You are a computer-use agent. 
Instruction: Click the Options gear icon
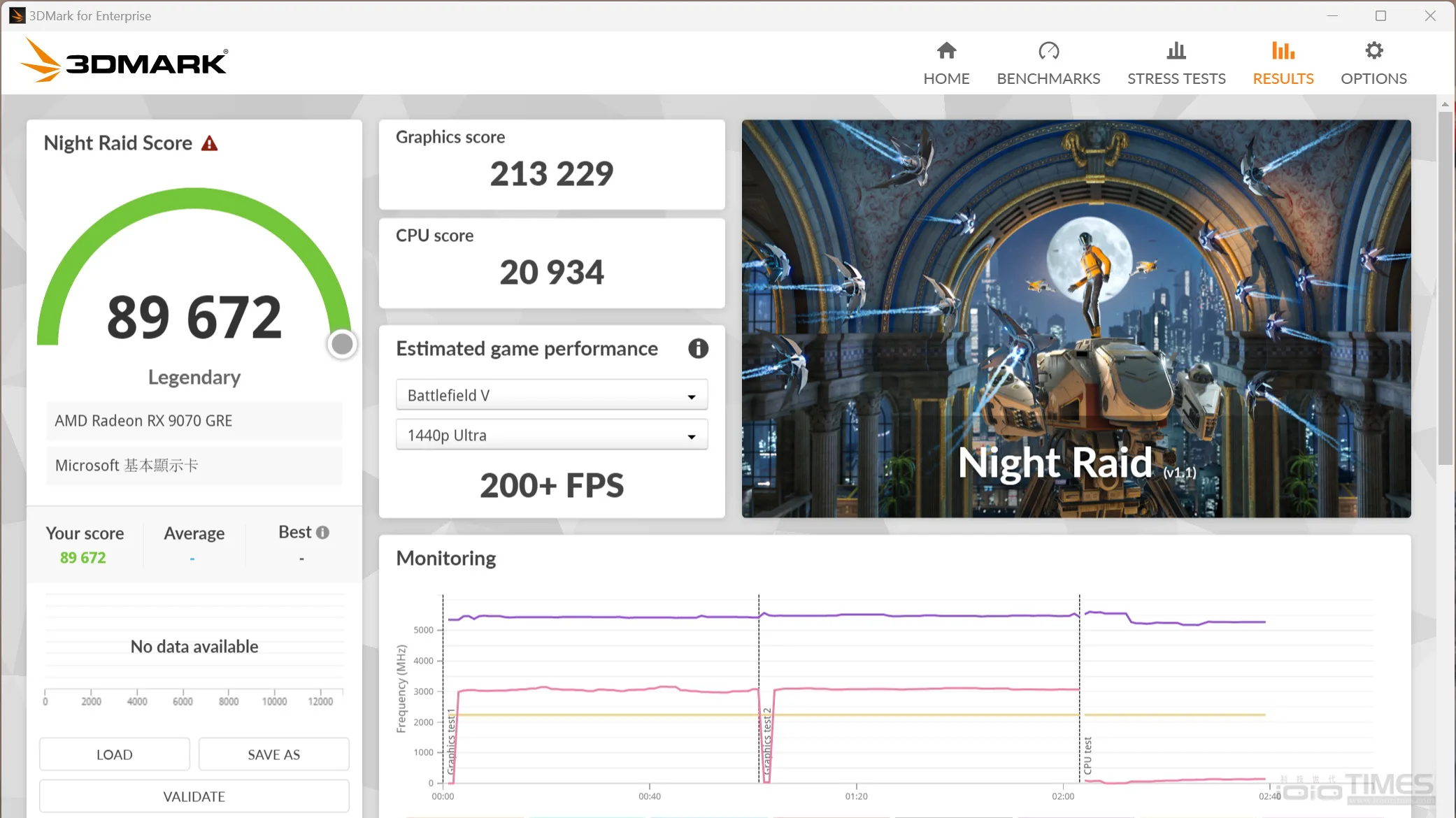1373,50
